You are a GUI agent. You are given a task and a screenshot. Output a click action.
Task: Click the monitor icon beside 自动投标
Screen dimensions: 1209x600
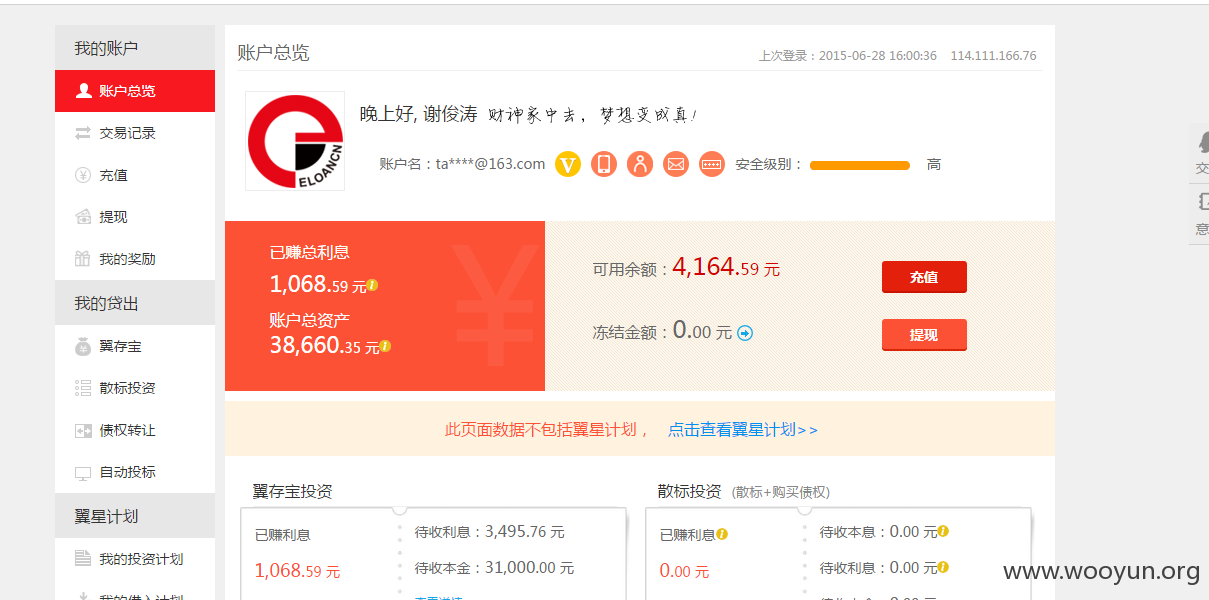84,472
